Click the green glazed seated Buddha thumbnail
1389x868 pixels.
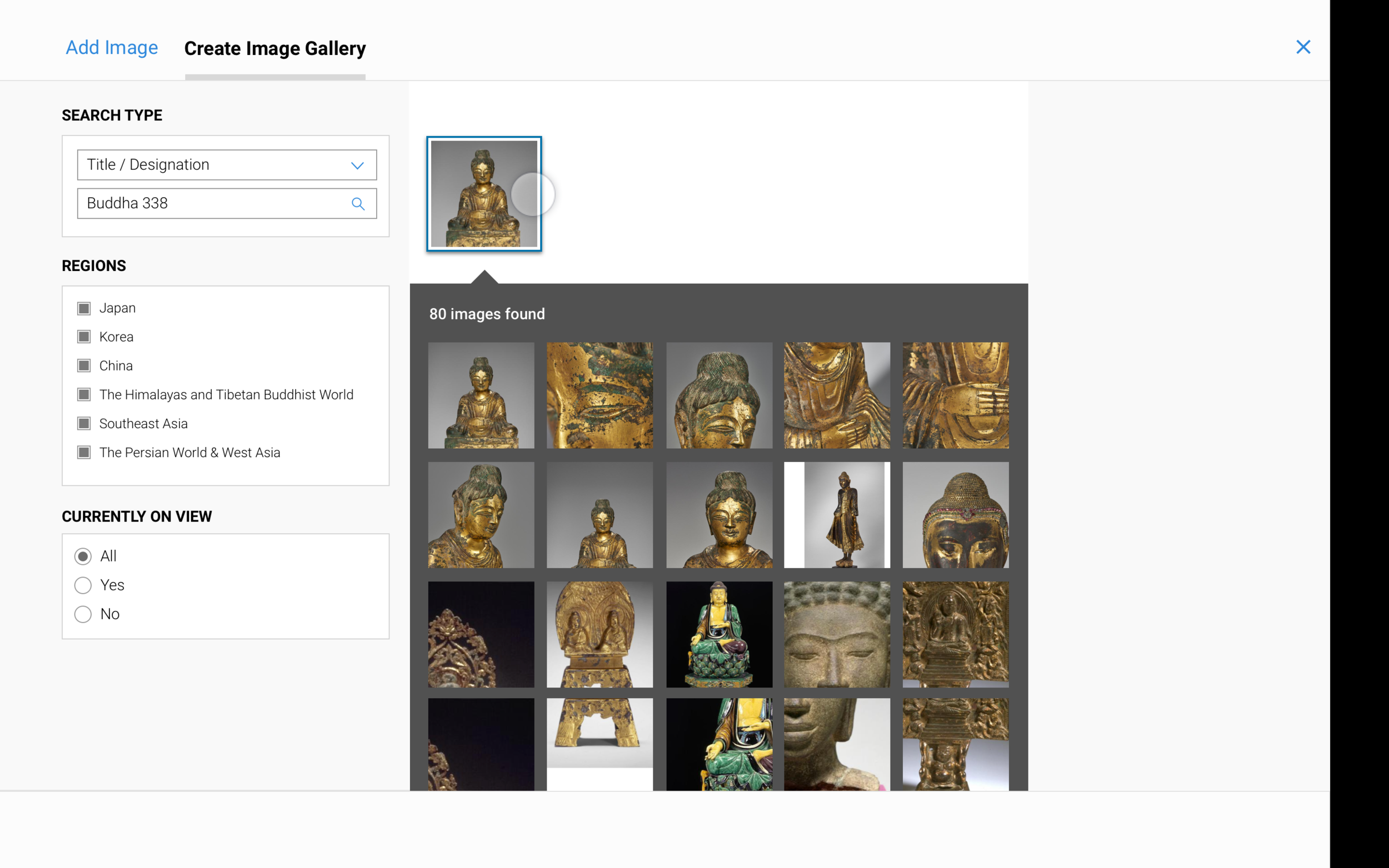pos(719,634)
